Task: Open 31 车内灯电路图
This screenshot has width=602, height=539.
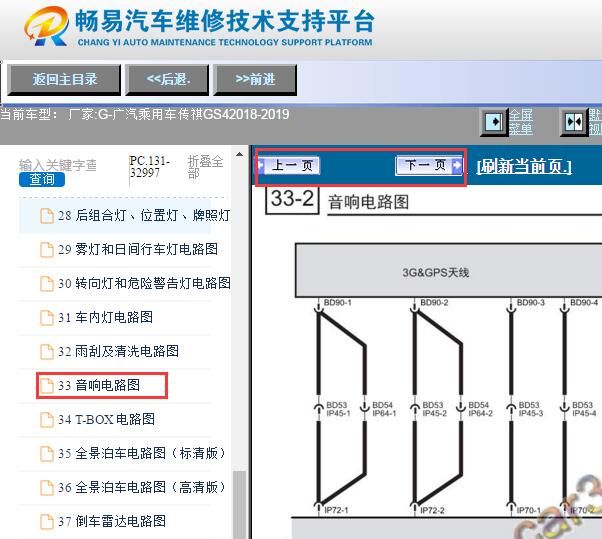Action: point(105,317)
